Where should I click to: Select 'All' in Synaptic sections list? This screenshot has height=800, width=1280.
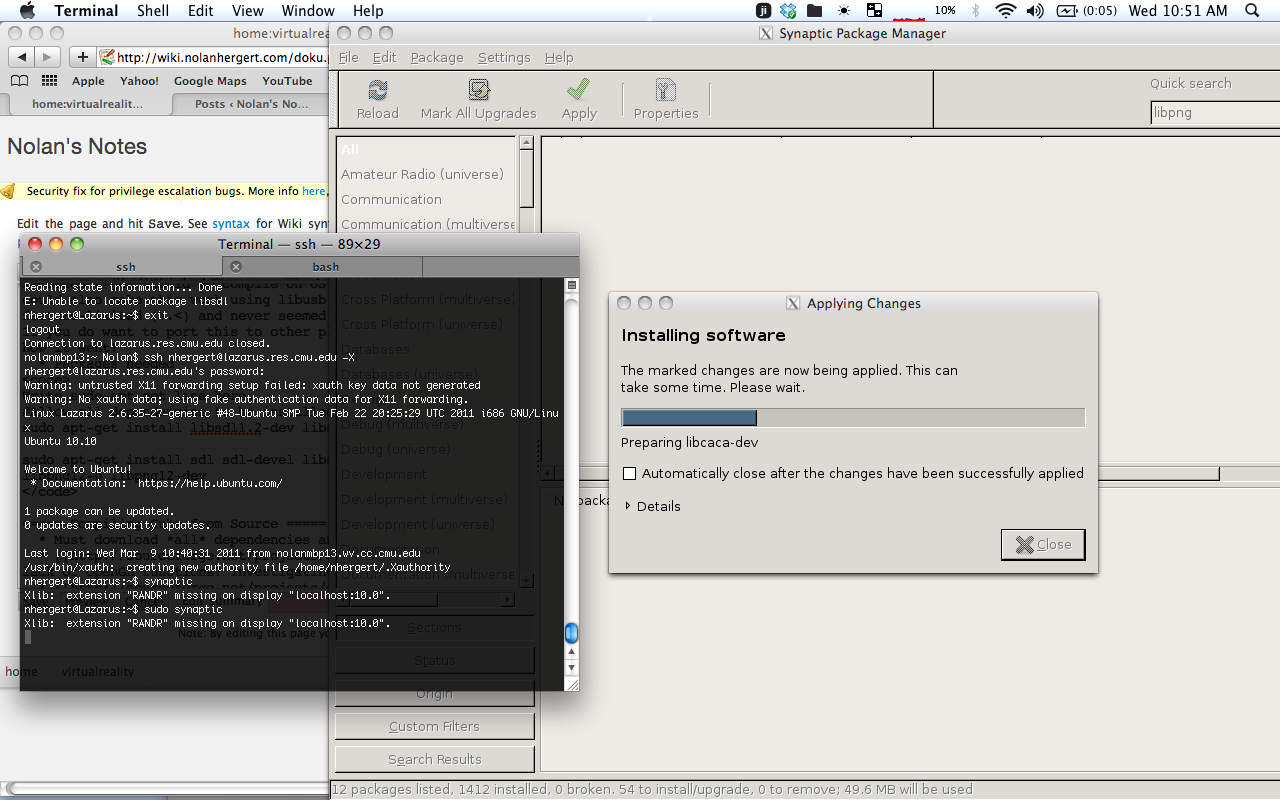tap(427, 149)
